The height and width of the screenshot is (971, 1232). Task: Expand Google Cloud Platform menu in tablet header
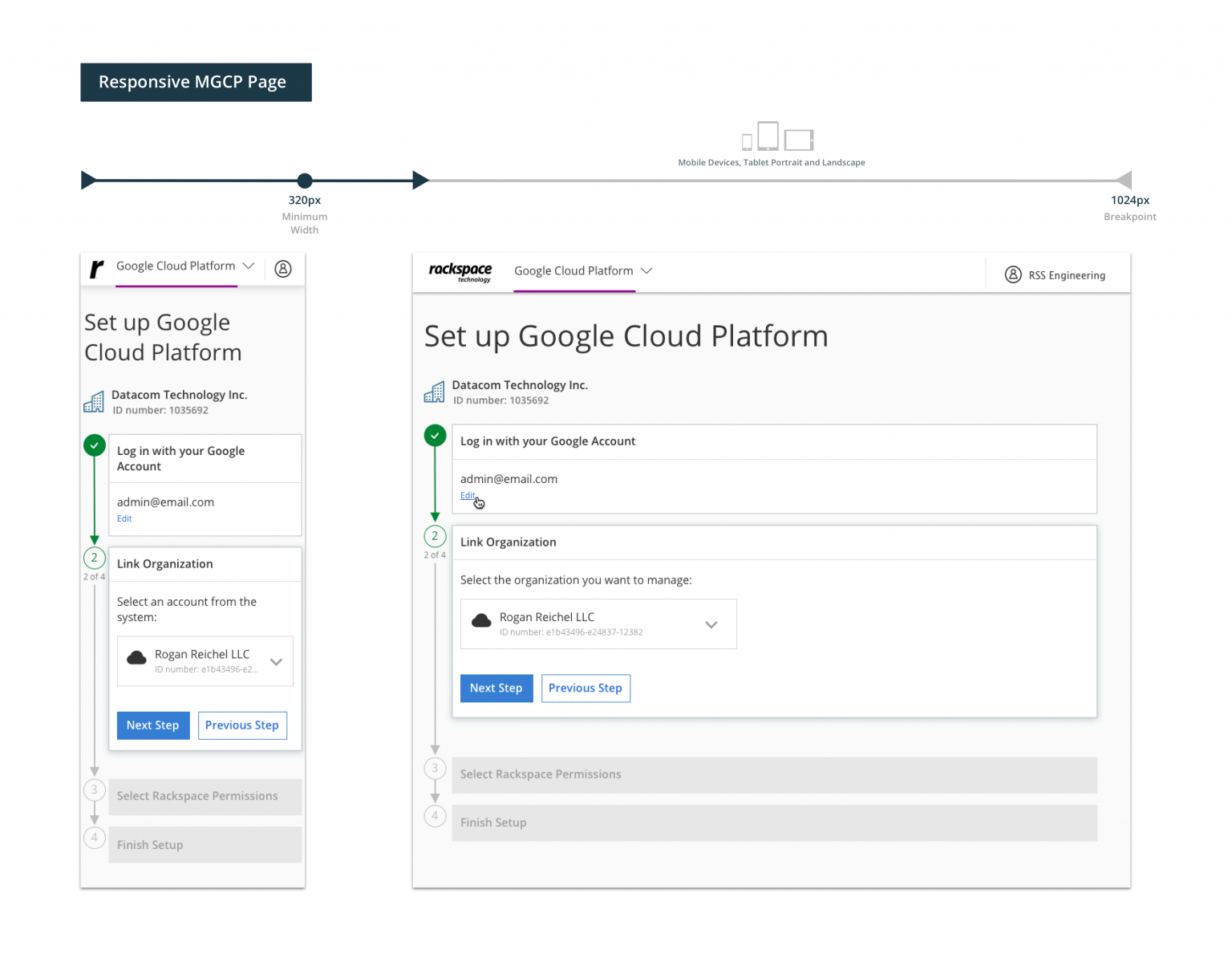[646, 271]
